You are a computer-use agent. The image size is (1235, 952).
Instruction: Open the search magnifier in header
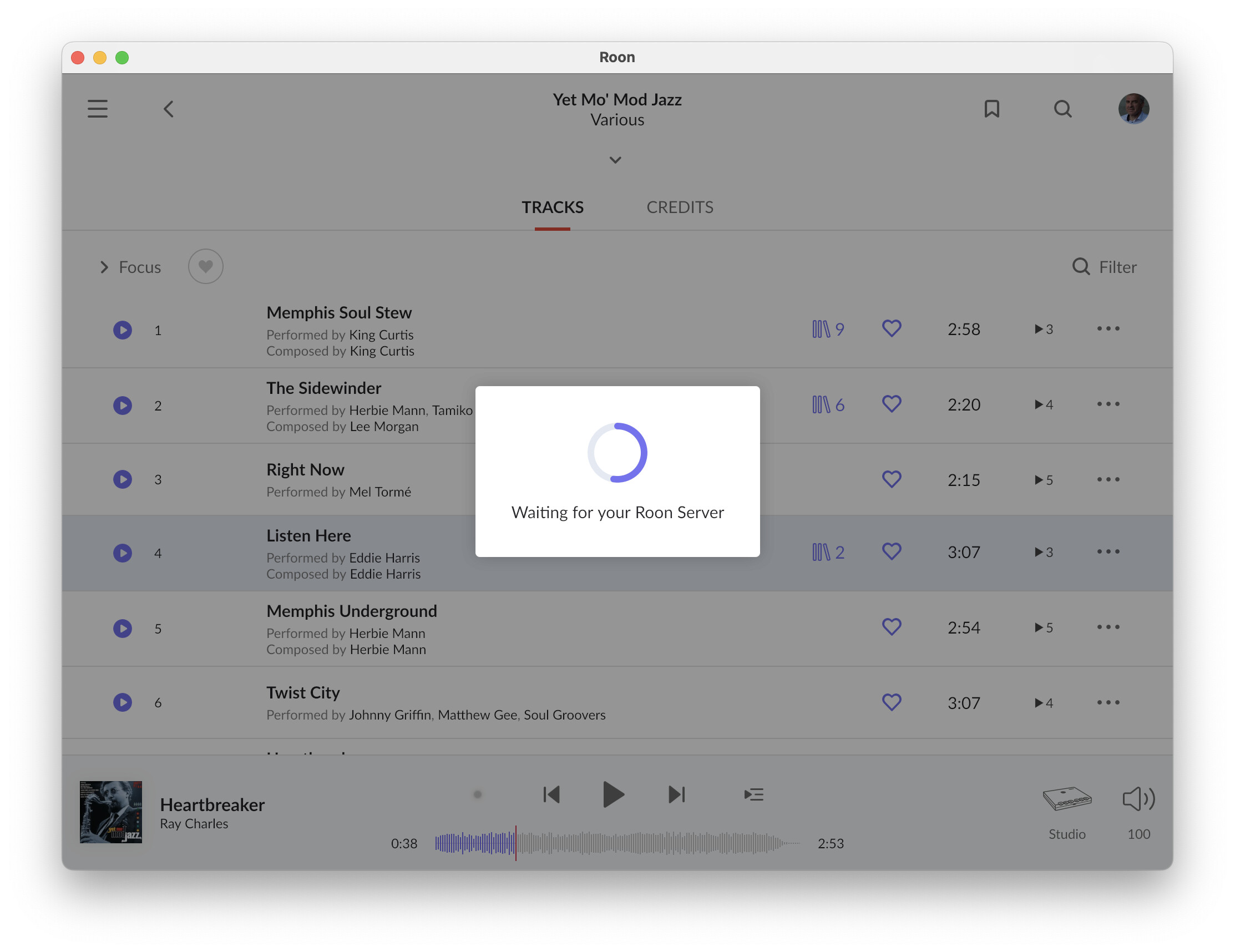tap(1062, 109)
